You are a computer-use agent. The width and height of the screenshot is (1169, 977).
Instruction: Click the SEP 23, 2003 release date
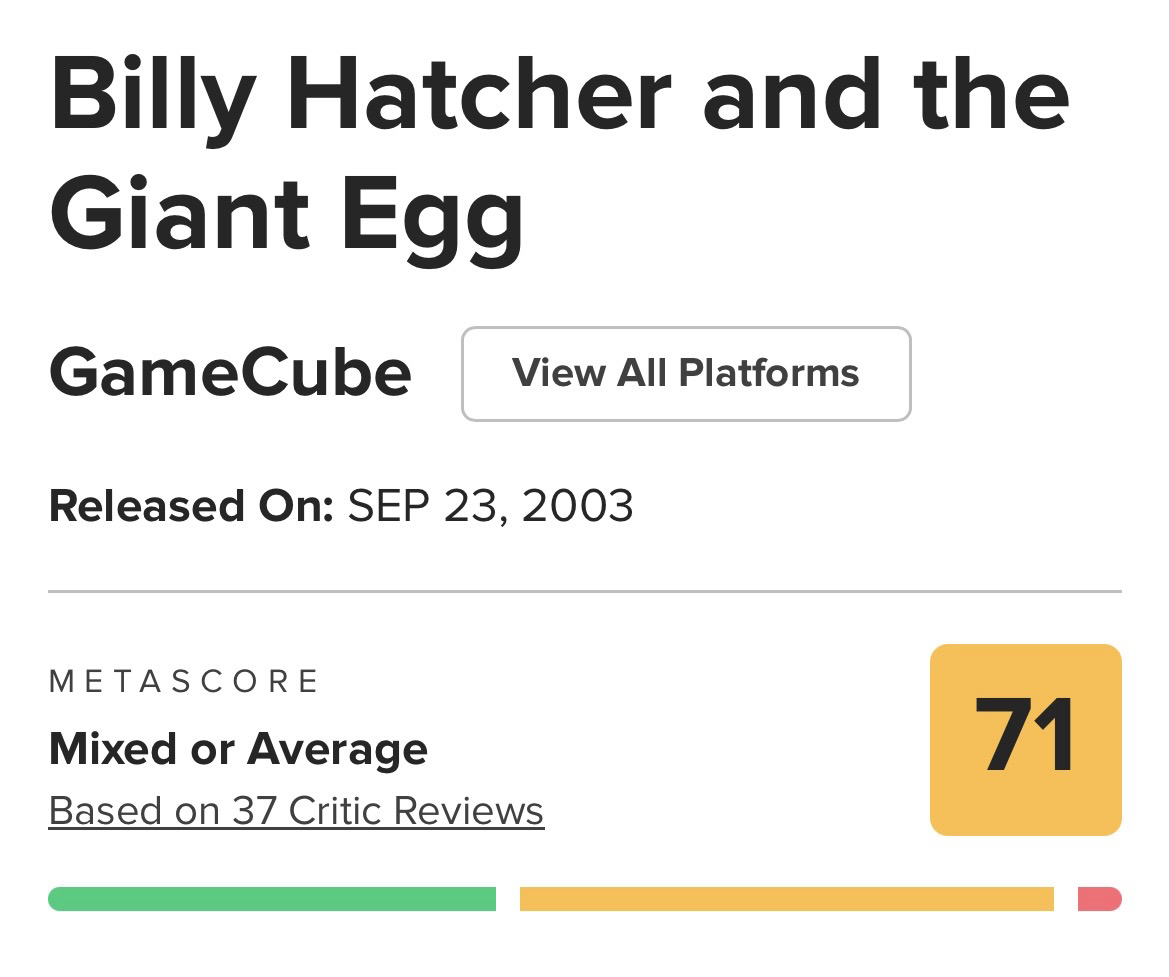tap(490, 506)
